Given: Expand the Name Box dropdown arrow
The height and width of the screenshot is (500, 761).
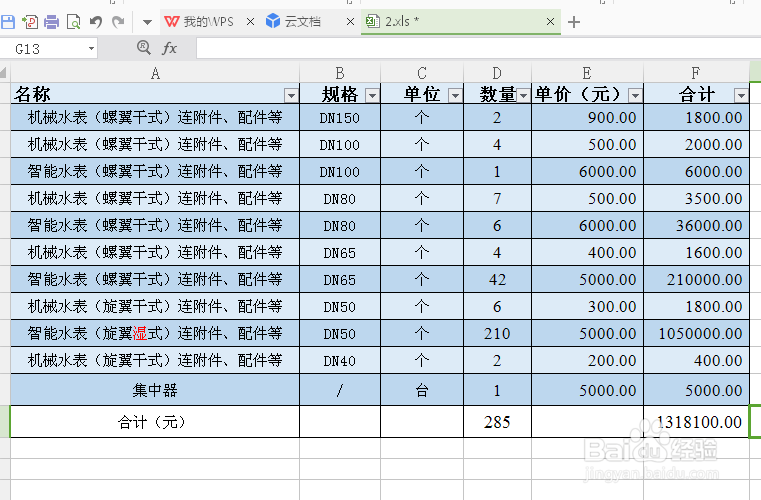Looking at the screenshot, I should click(x=91, y=49).
